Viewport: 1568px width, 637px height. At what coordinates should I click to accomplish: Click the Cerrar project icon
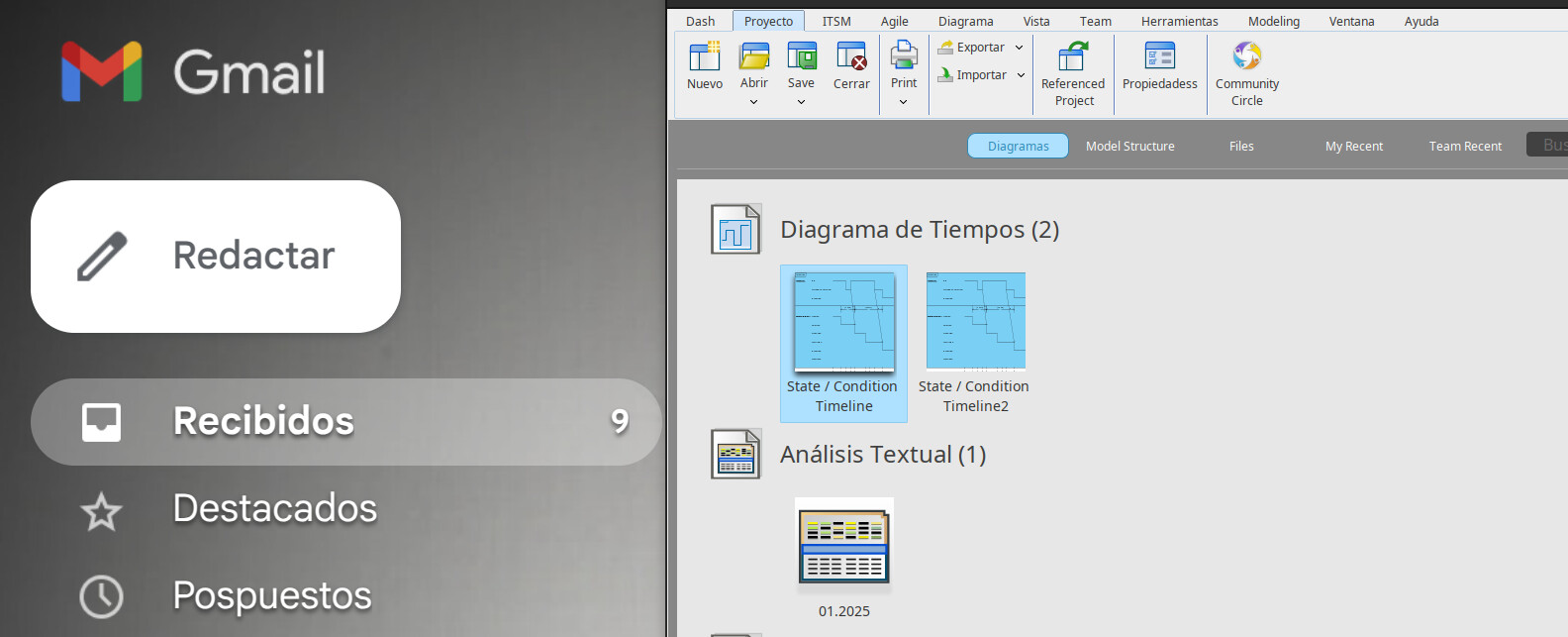click(x=851, y=56)
